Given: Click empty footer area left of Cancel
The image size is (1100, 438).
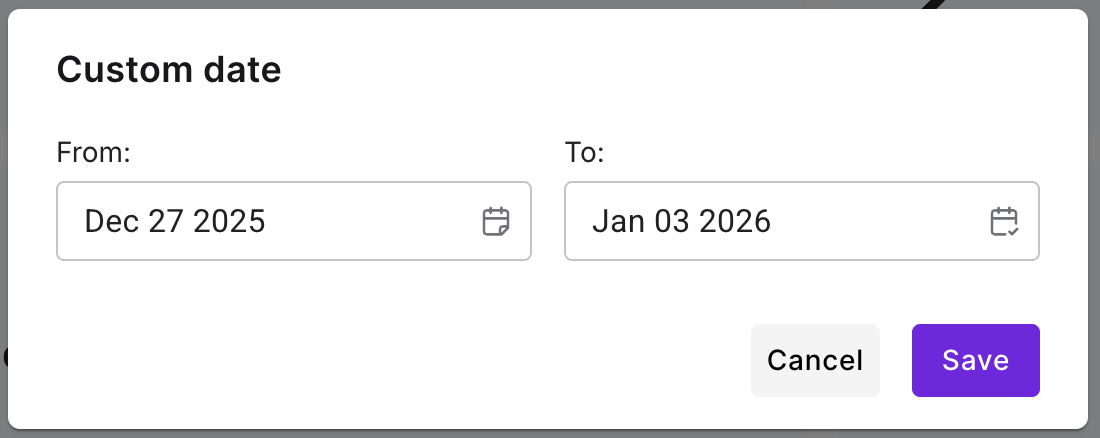Looking at the screenshot, I should click(400, 360).
